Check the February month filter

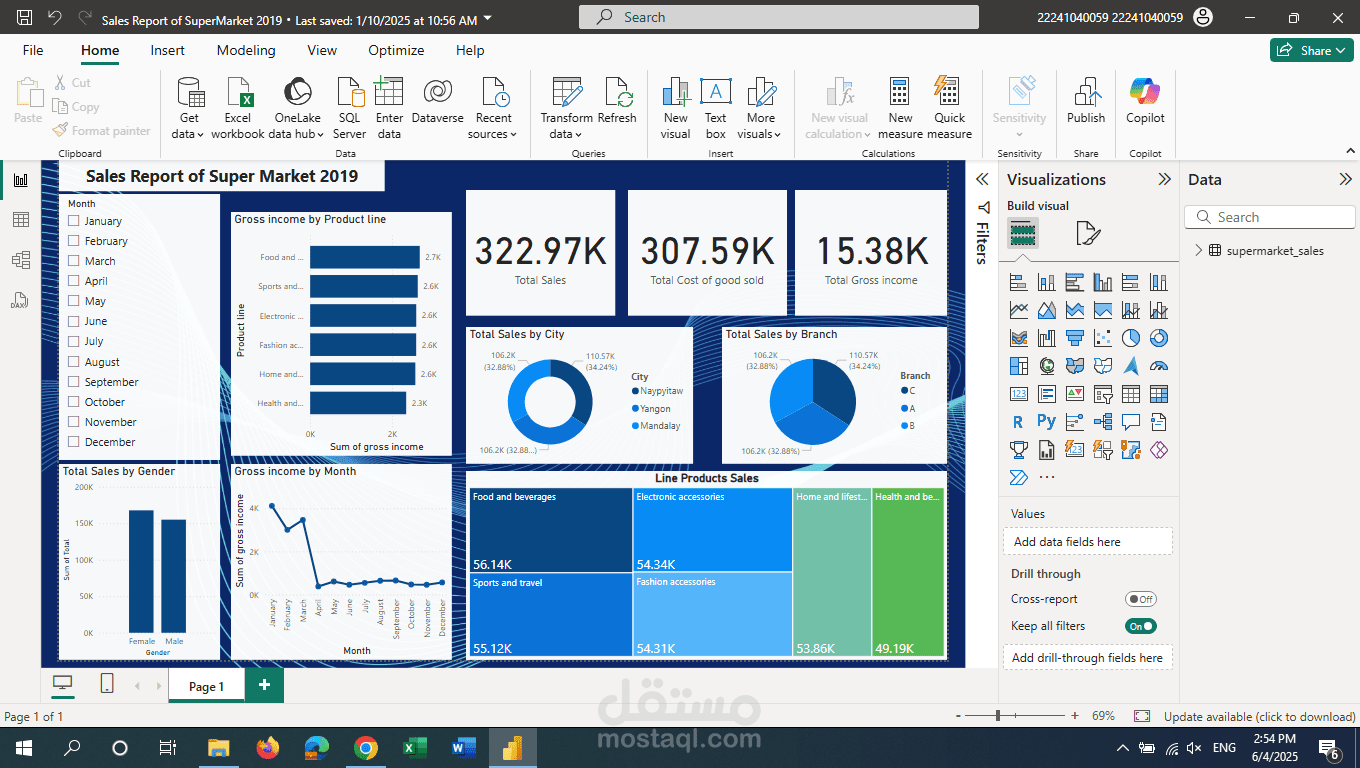[74, 241]
